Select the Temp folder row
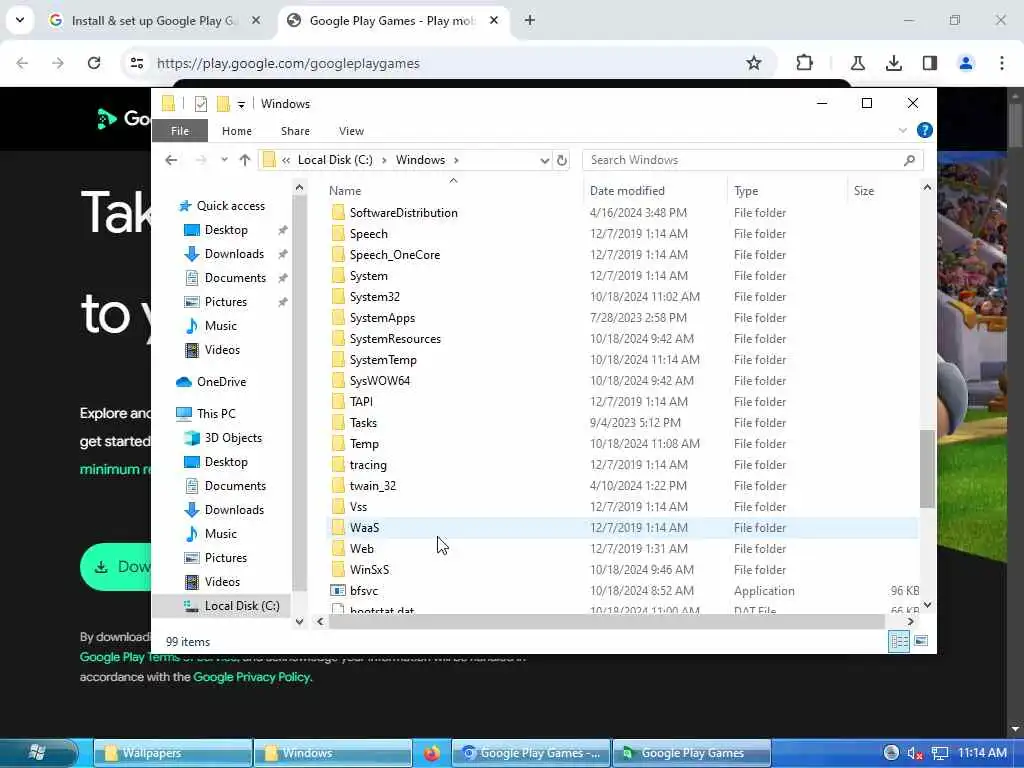Image resolution: width=1024 pixels, height=768 pixels. (x=622, y=444)
